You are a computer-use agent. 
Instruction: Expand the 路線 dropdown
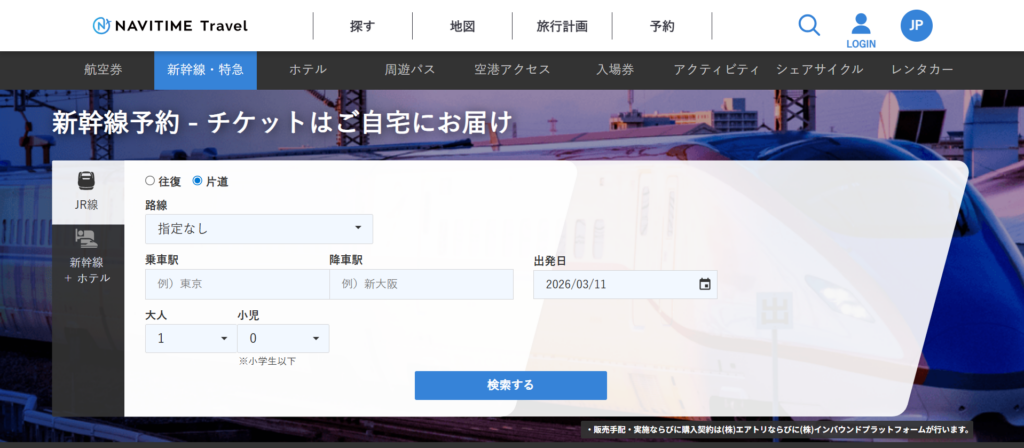pos(258,229)
